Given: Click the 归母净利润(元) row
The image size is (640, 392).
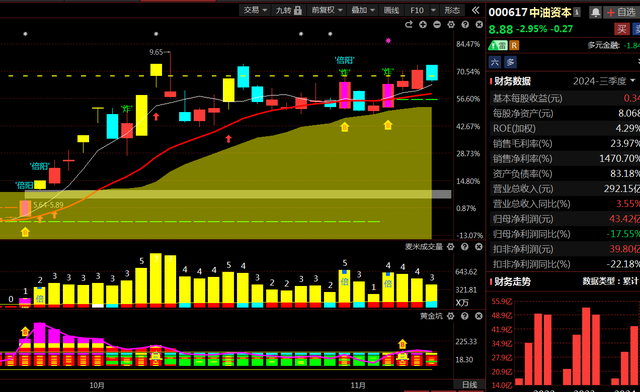Looking at the screenshot, I should click(x=564, y=219).
